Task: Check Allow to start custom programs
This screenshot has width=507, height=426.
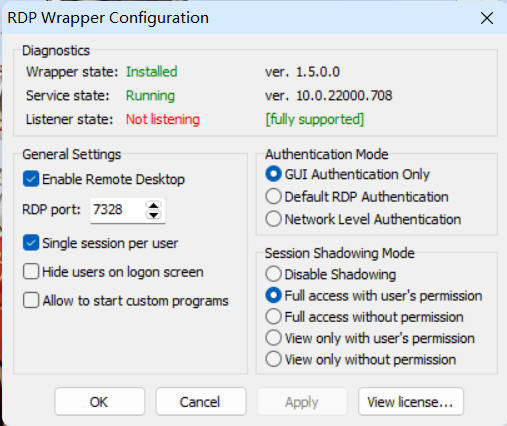Action: pos(31,300)
